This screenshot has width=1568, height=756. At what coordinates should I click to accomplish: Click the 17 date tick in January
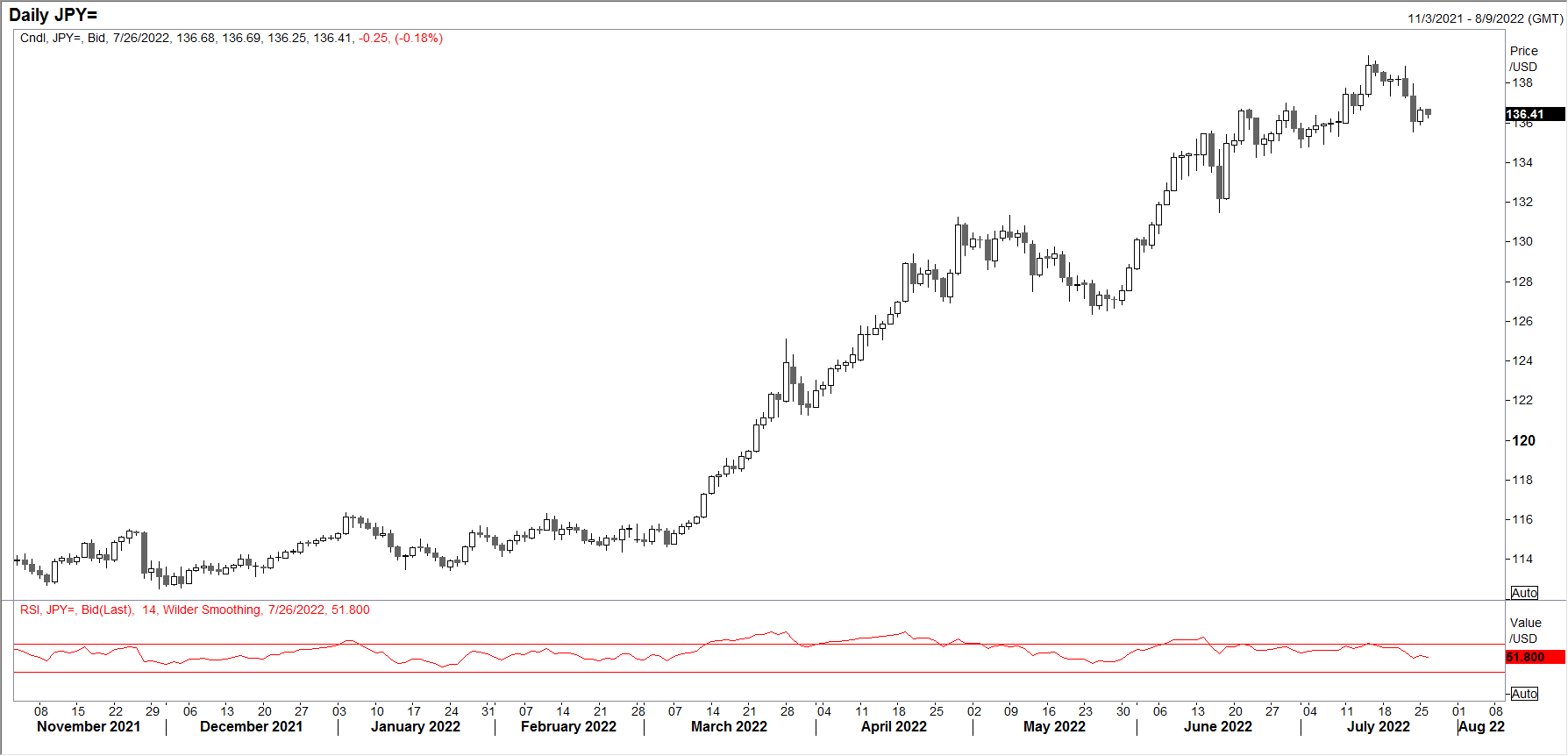pos(414,711)
